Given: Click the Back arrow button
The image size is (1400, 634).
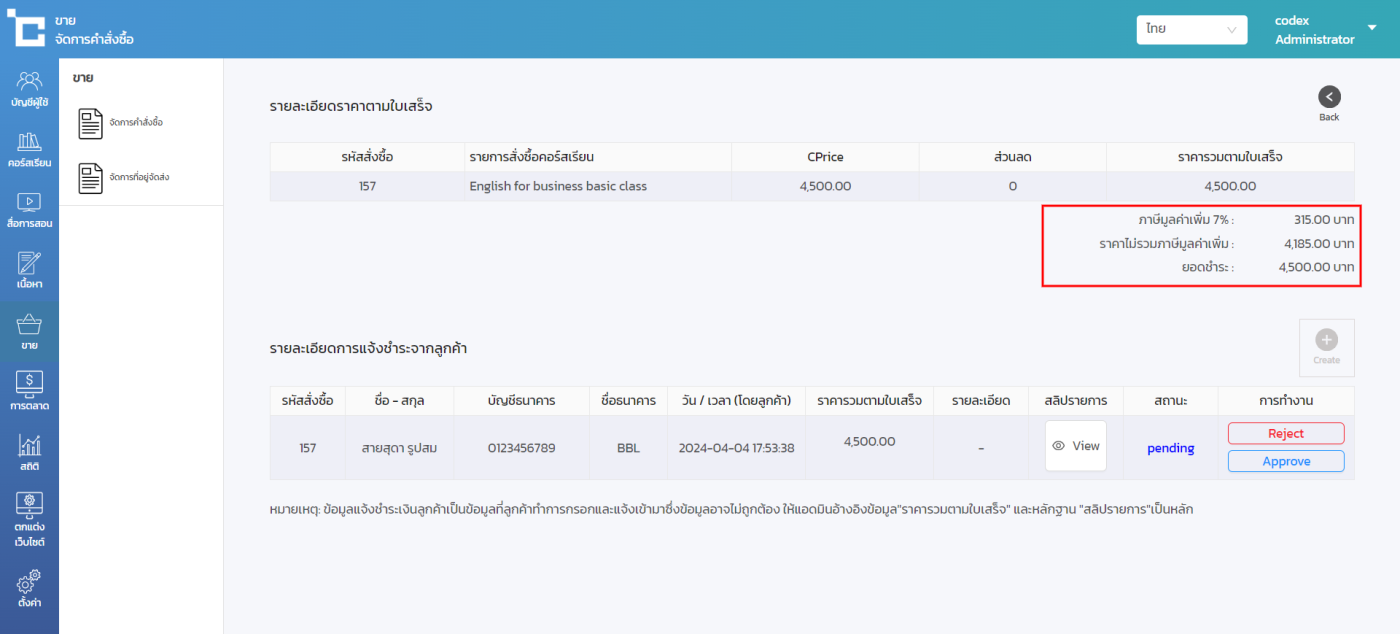Looking at the screenshot, I should [1329, 97].
